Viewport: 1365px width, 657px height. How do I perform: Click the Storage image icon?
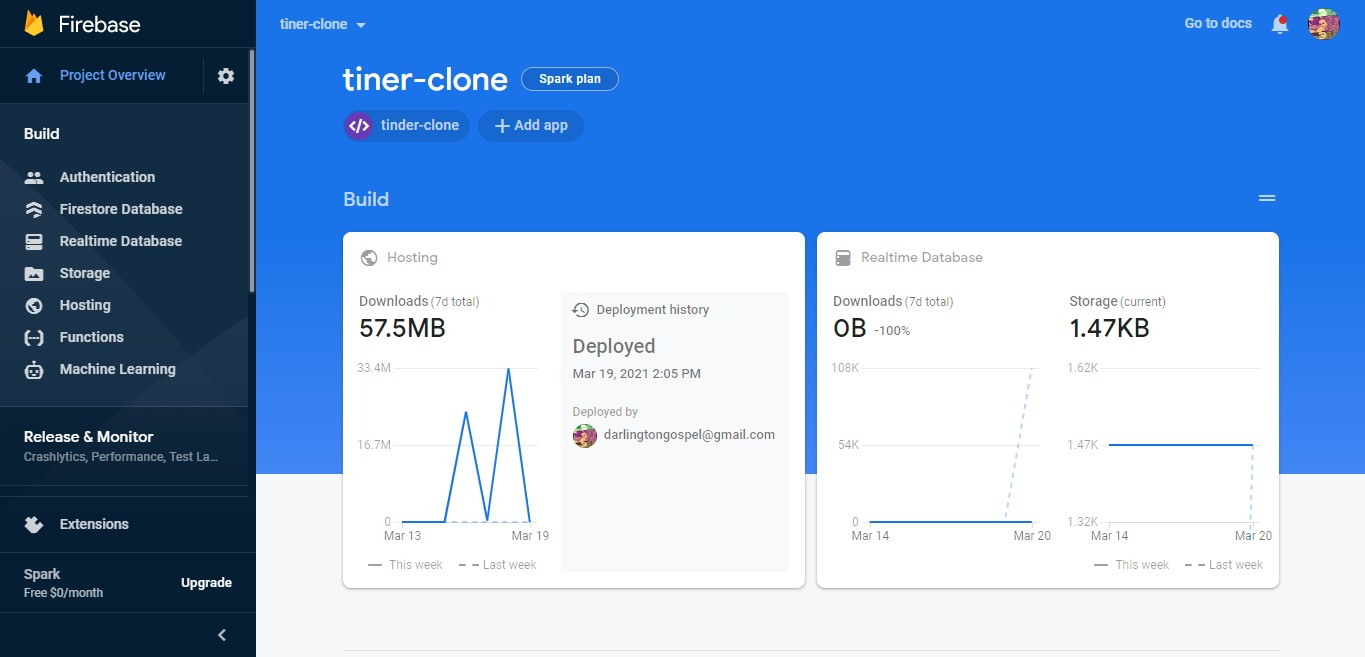34,274
